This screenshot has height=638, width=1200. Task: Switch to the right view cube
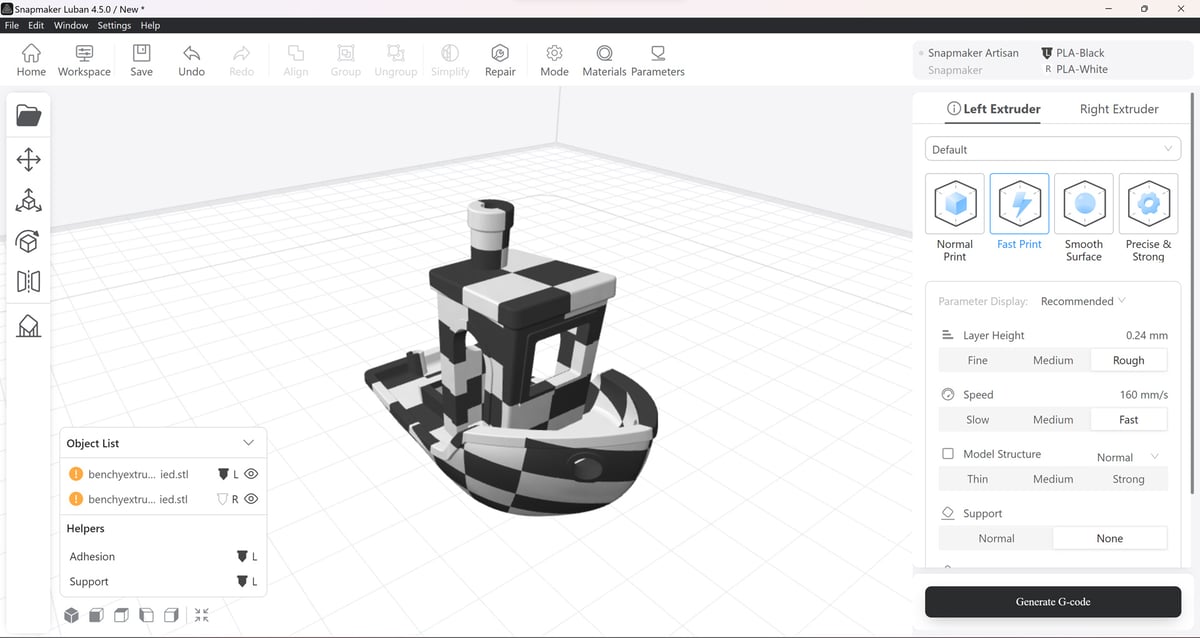click(x=171, y=615)
